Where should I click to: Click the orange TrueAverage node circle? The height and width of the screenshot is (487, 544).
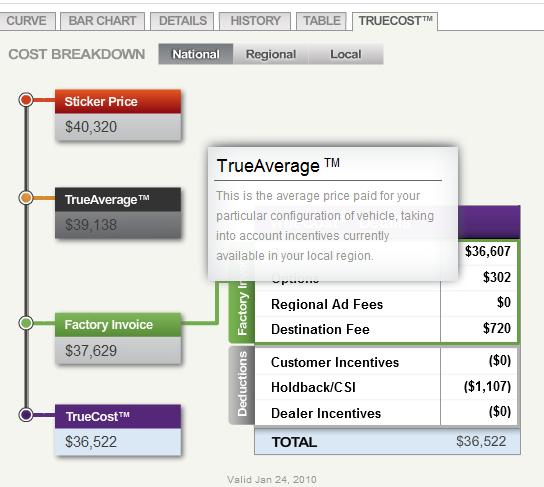[26, 198]
